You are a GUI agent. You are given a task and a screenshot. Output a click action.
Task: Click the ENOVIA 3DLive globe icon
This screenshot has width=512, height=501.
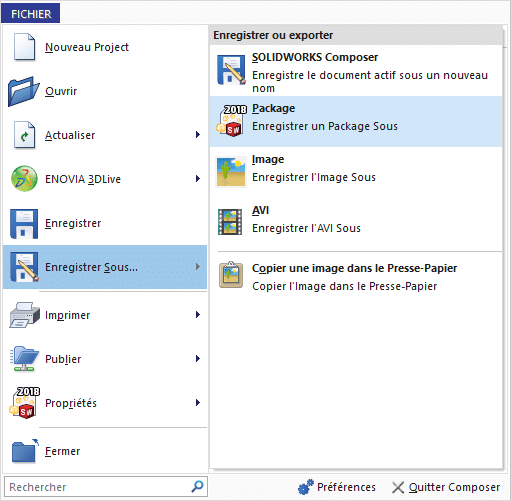(24, 179)
